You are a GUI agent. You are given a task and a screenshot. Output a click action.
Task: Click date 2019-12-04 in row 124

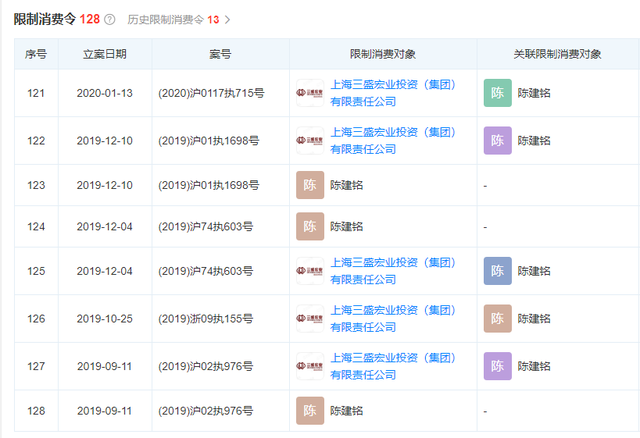click(104, 227)
